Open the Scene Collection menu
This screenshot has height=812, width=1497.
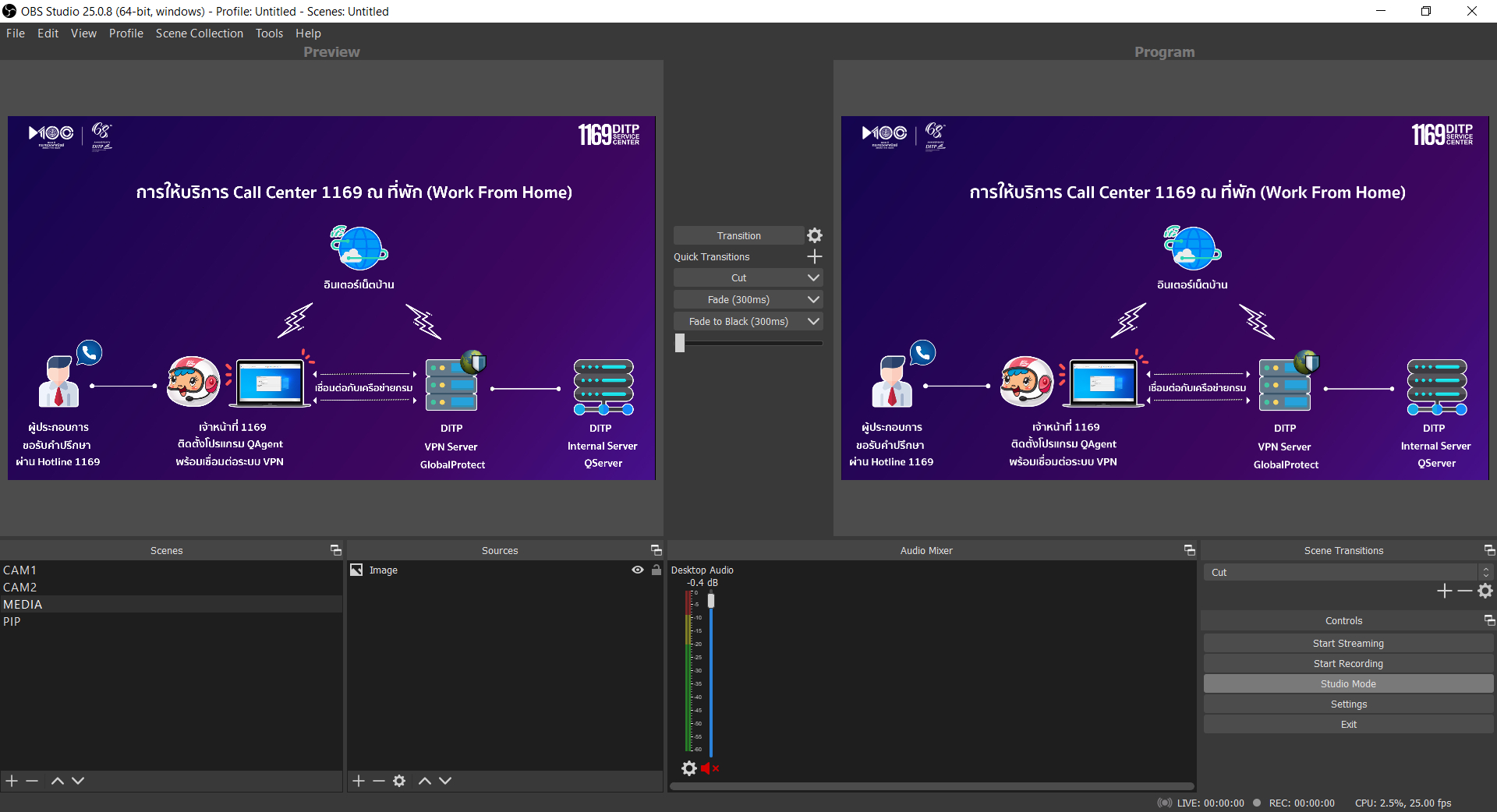[199, 33]
